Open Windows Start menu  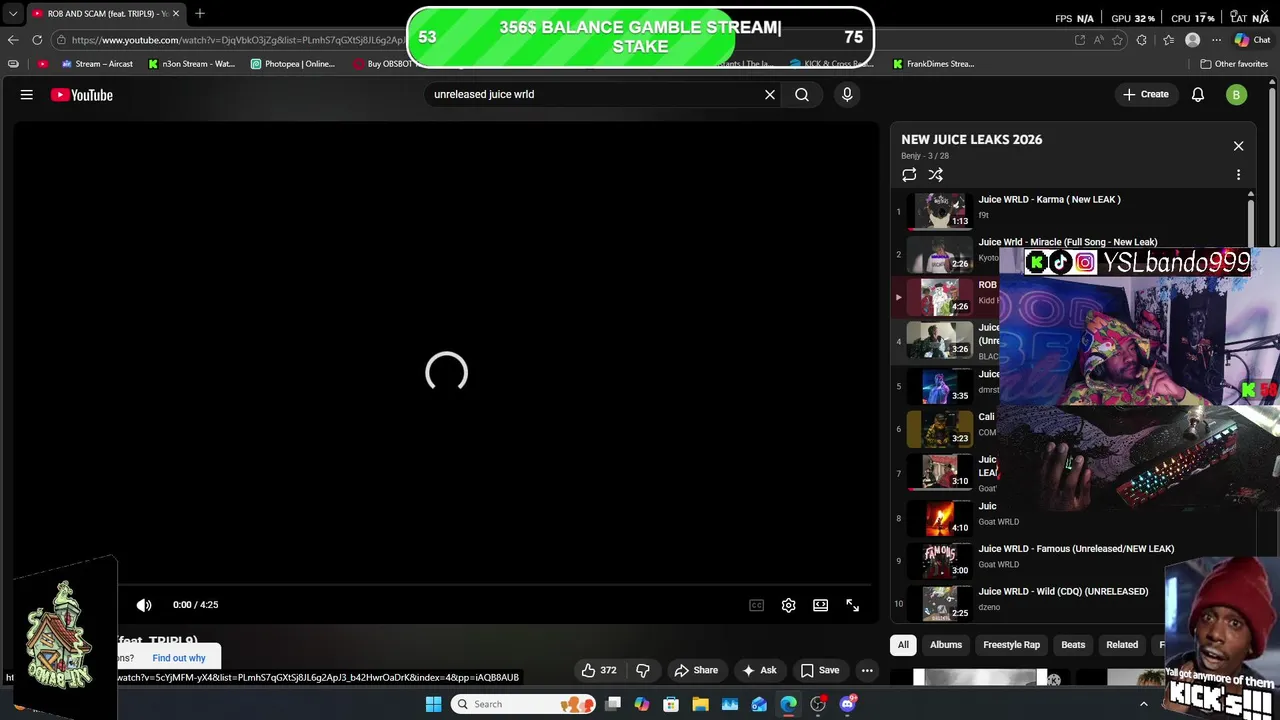[x=433, y=704]
